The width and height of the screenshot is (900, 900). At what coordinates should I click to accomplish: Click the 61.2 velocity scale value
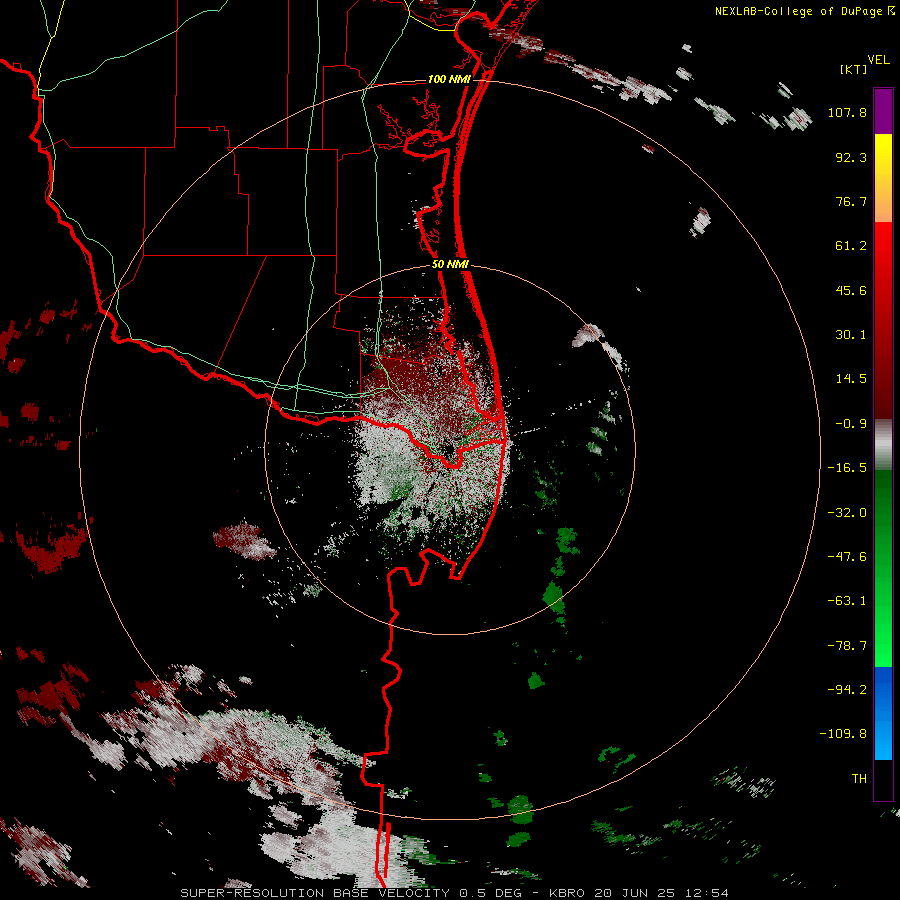[851, 246]
